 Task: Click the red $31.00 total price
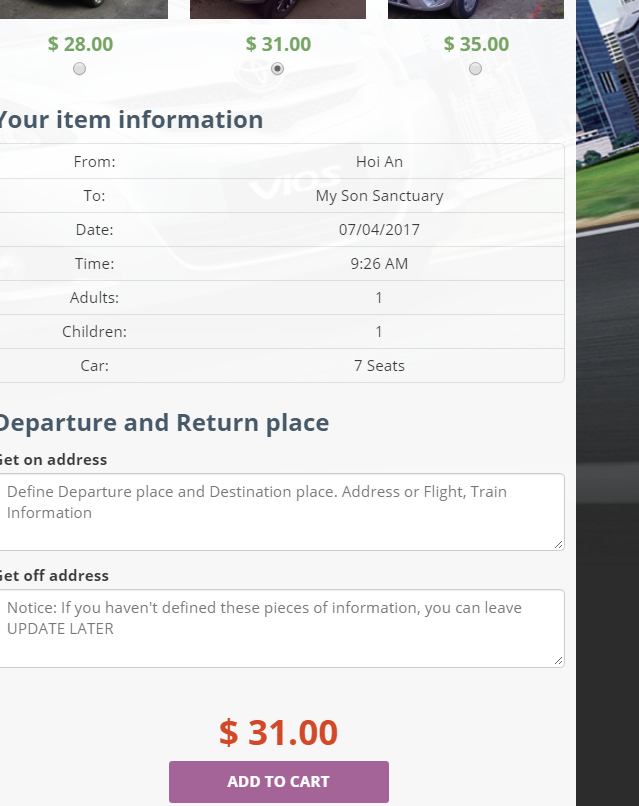[x=278, y=733]
